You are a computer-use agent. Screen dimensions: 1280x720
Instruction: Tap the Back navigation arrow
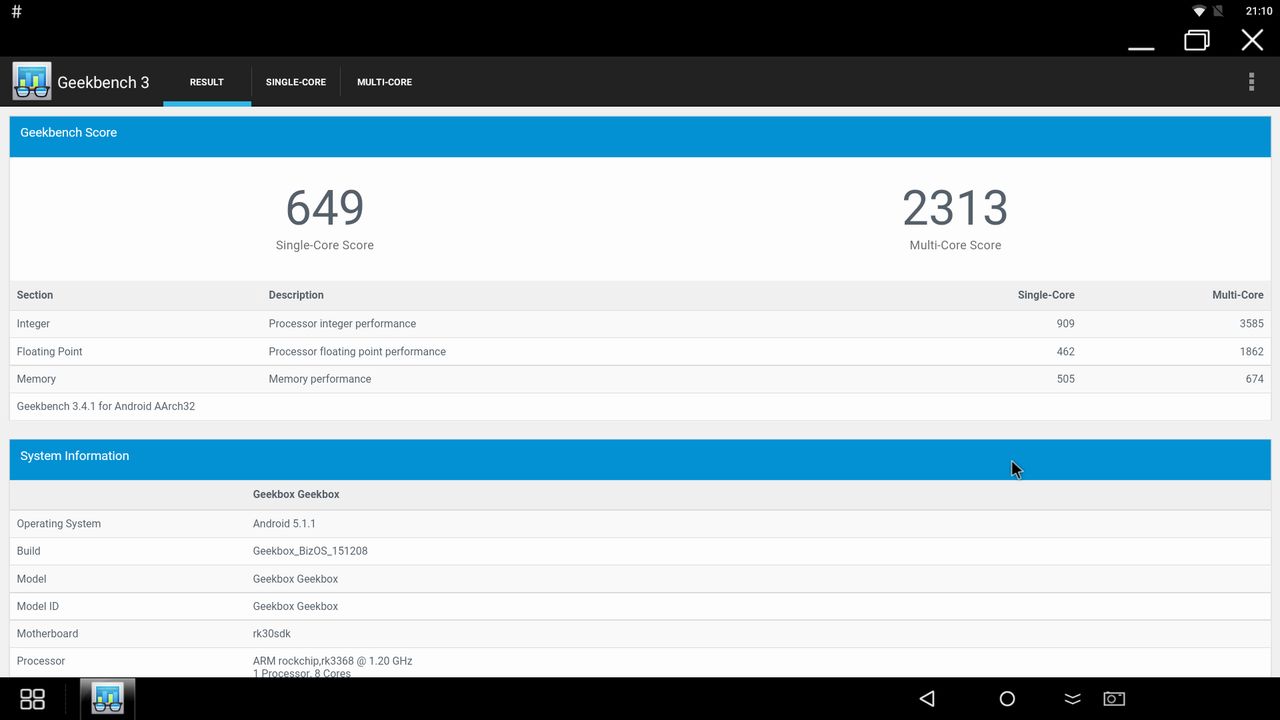tap(925, 699)
